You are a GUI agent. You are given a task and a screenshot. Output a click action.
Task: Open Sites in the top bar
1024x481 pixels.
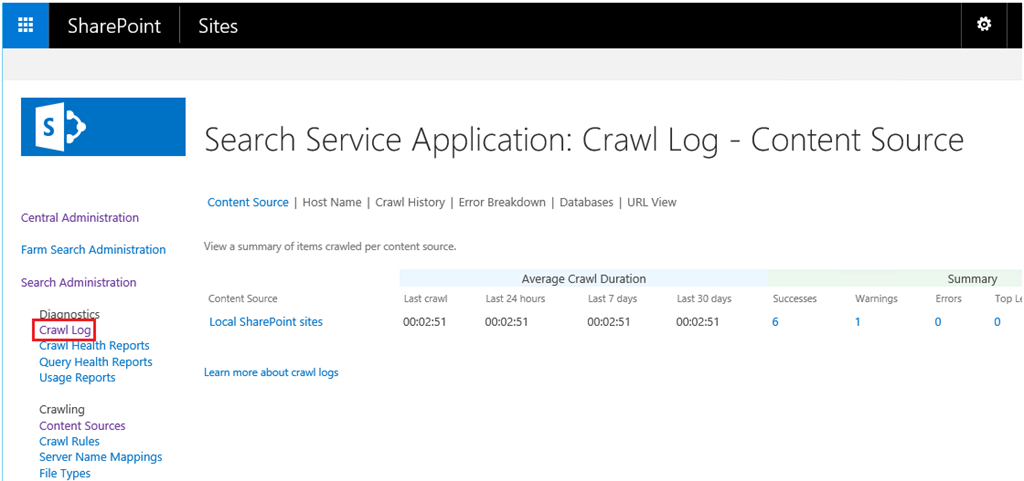pyautogui.click(x=218, y=26)
